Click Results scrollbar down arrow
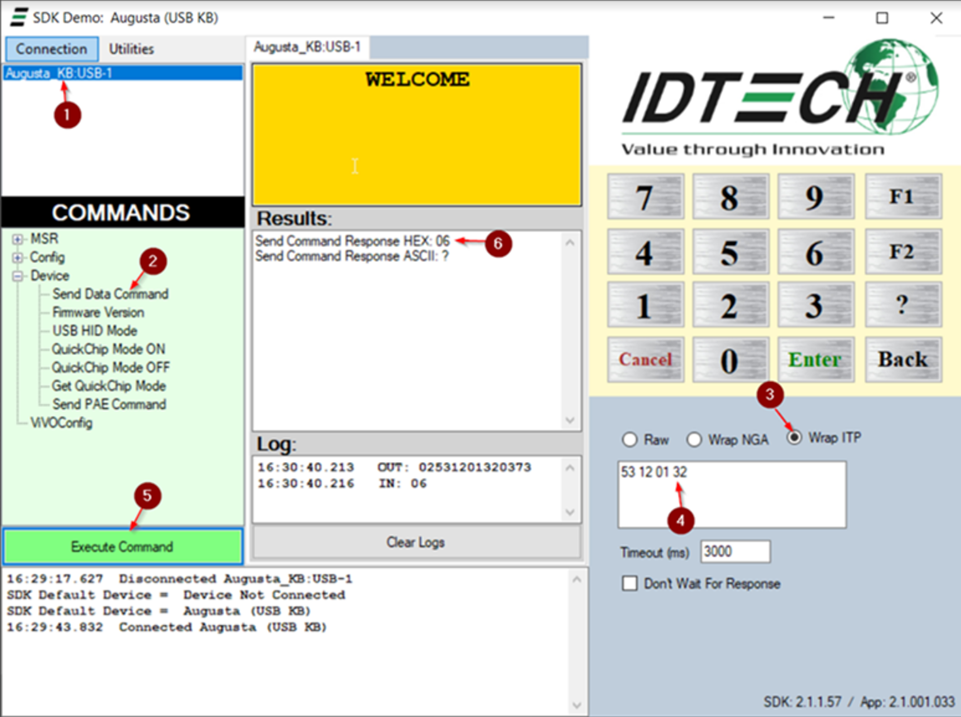 coord(570,420)
